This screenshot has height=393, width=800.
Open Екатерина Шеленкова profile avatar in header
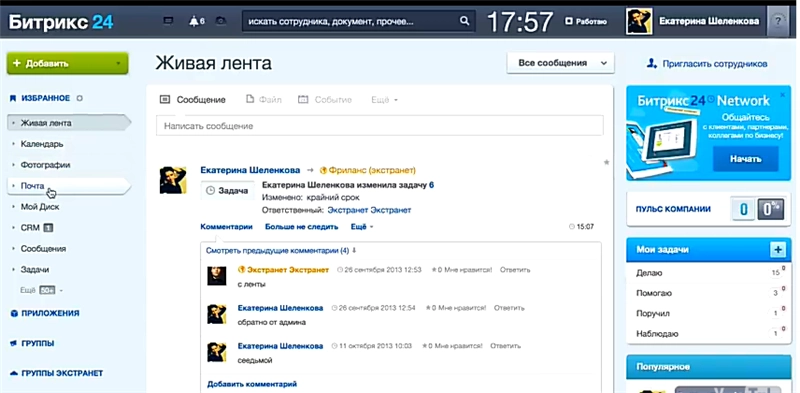coord(639,21)
